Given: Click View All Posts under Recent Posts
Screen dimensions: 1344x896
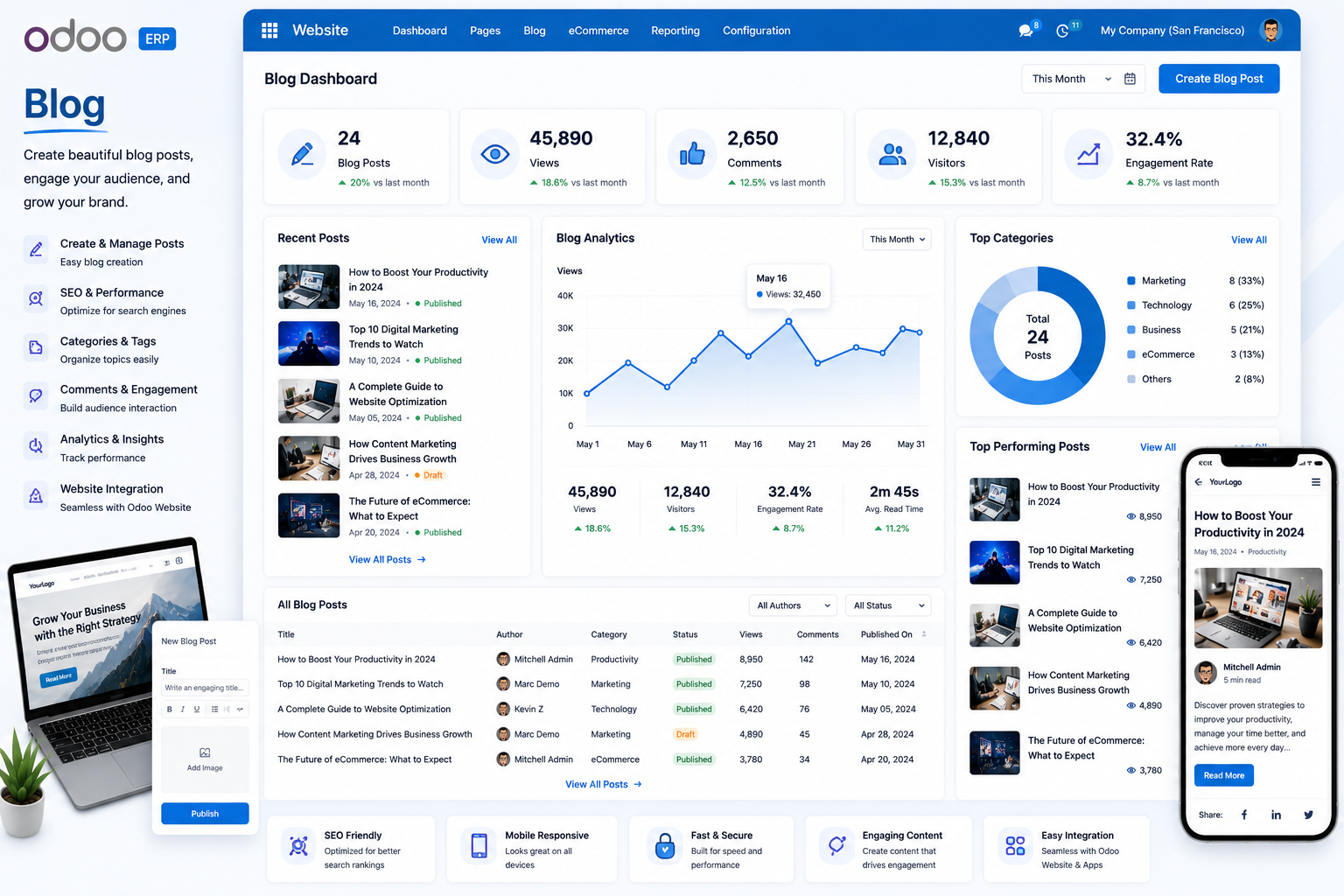Looking at the screenshot, I should [387, 560].
